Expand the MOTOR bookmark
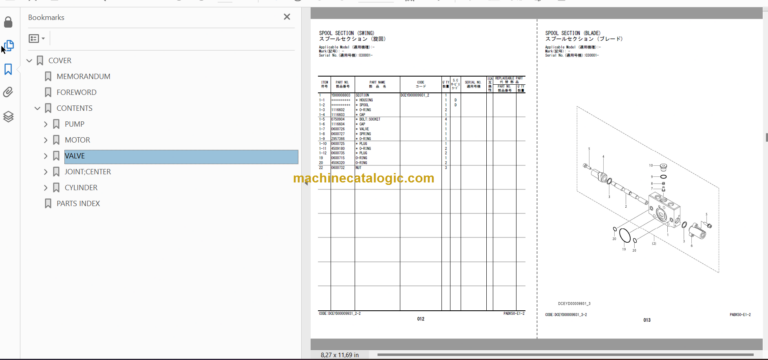Screen dimensions: 768x360 pos(46,140)
